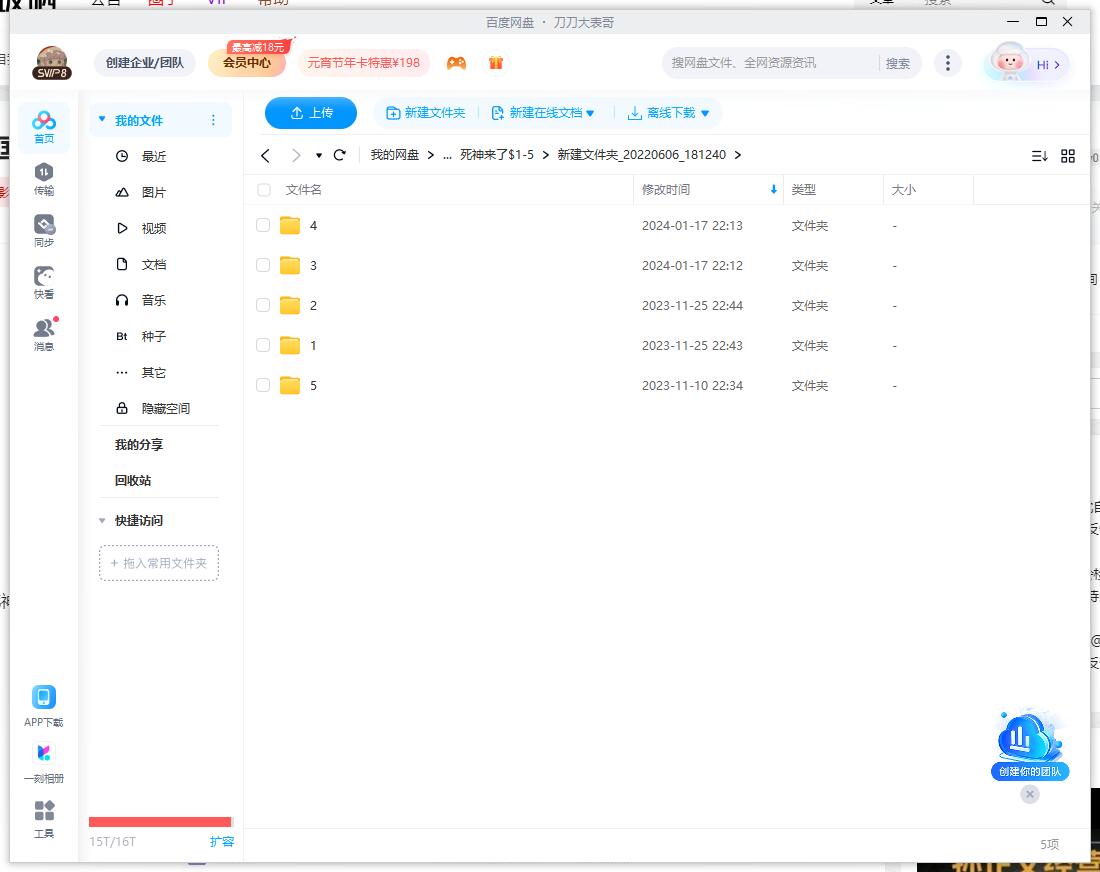Image resolution: width=1100 pixels, height=872 pixels.
Task: Open 回收站 in the sidebar
Action: 133,481
